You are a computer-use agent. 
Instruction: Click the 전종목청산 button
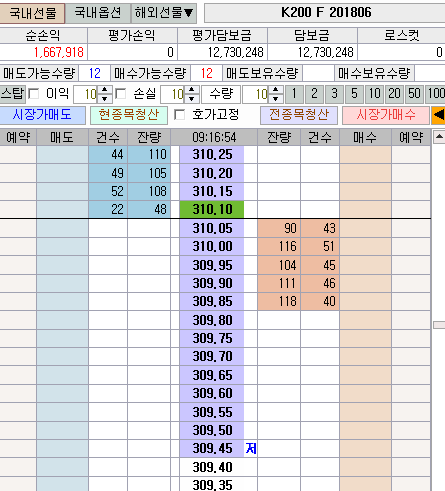299,115
